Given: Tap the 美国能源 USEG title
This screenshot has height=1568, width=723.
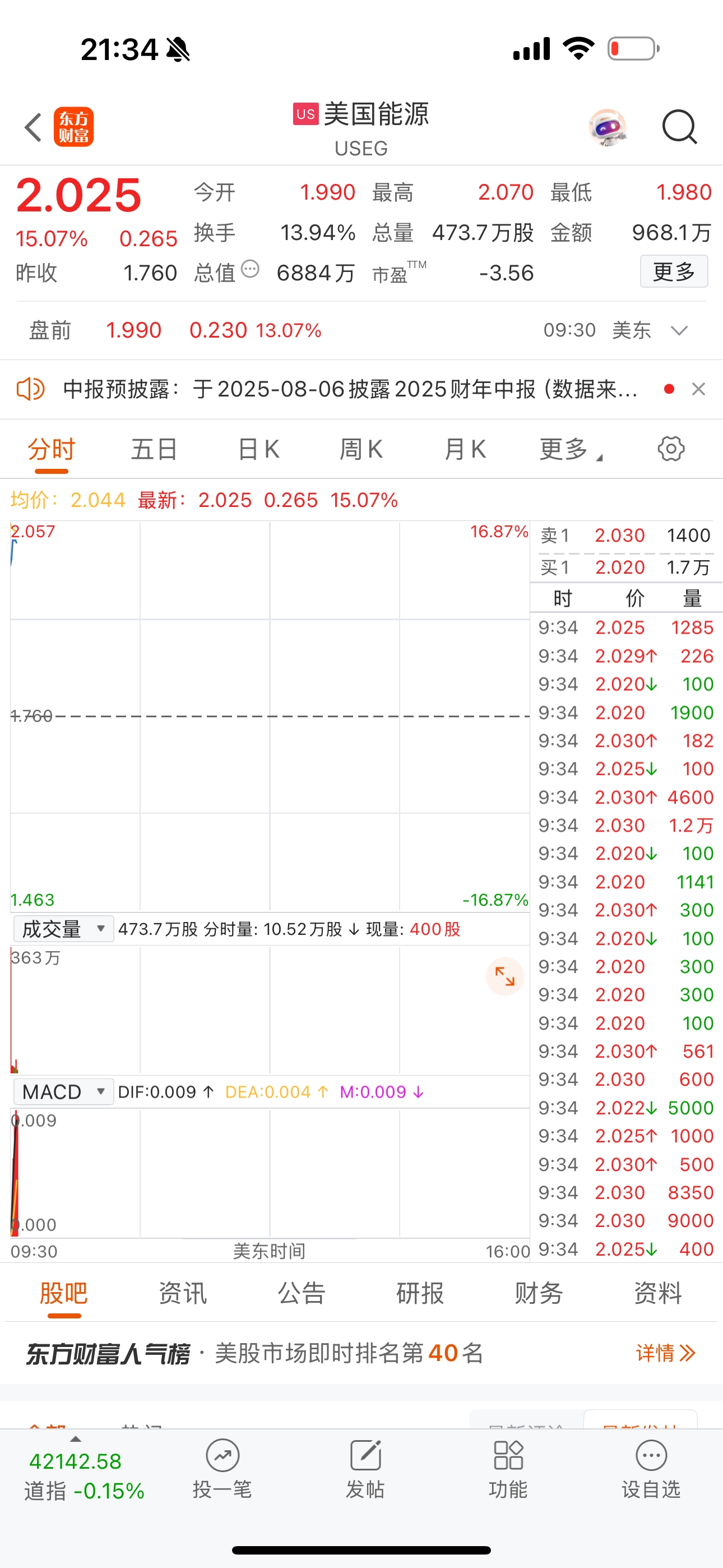Looking at the screenshot, I should coord(361,128).
